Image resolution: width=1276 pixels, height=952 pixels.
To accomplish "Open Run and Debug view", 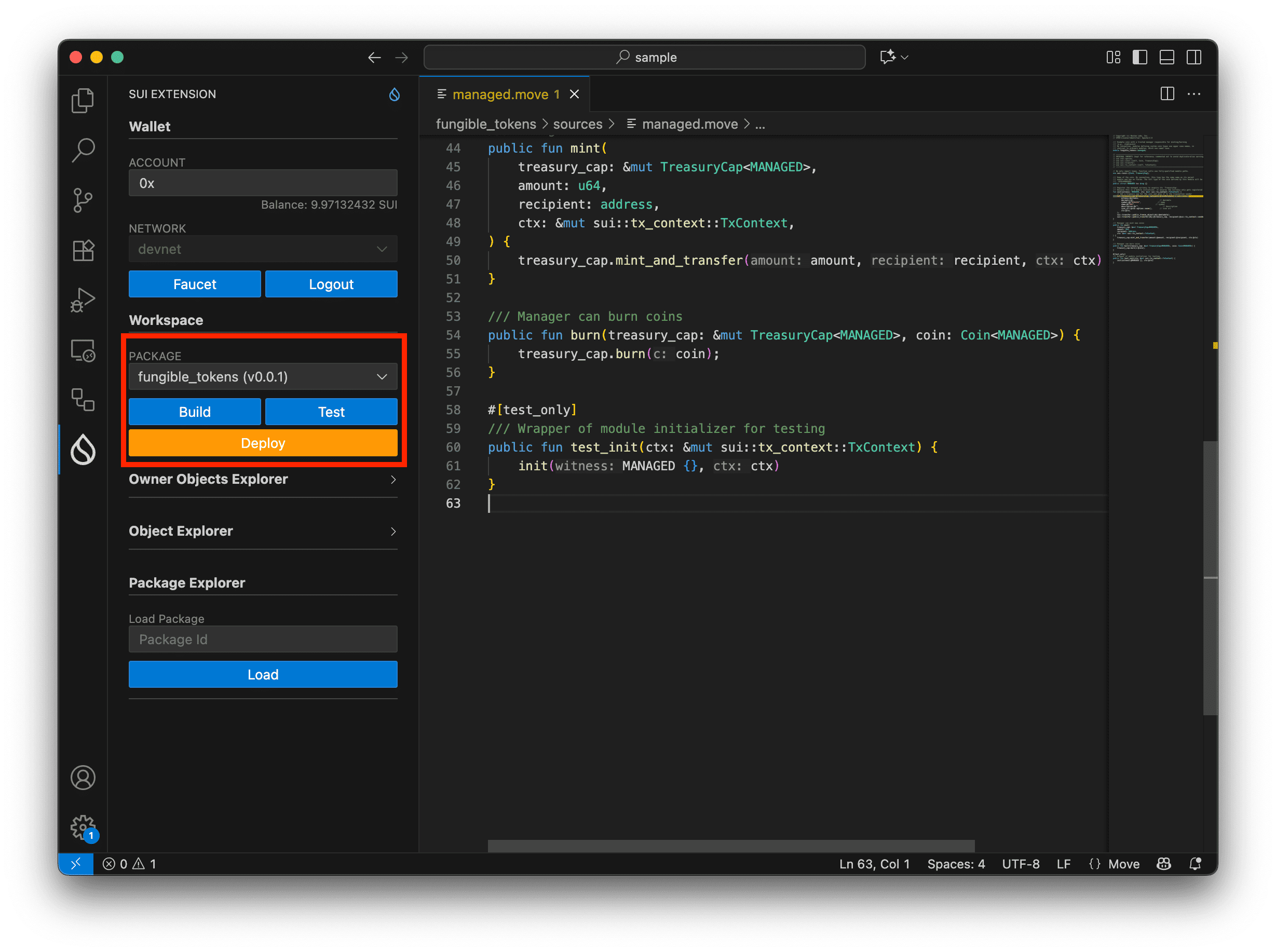I will tap(83, 300).
